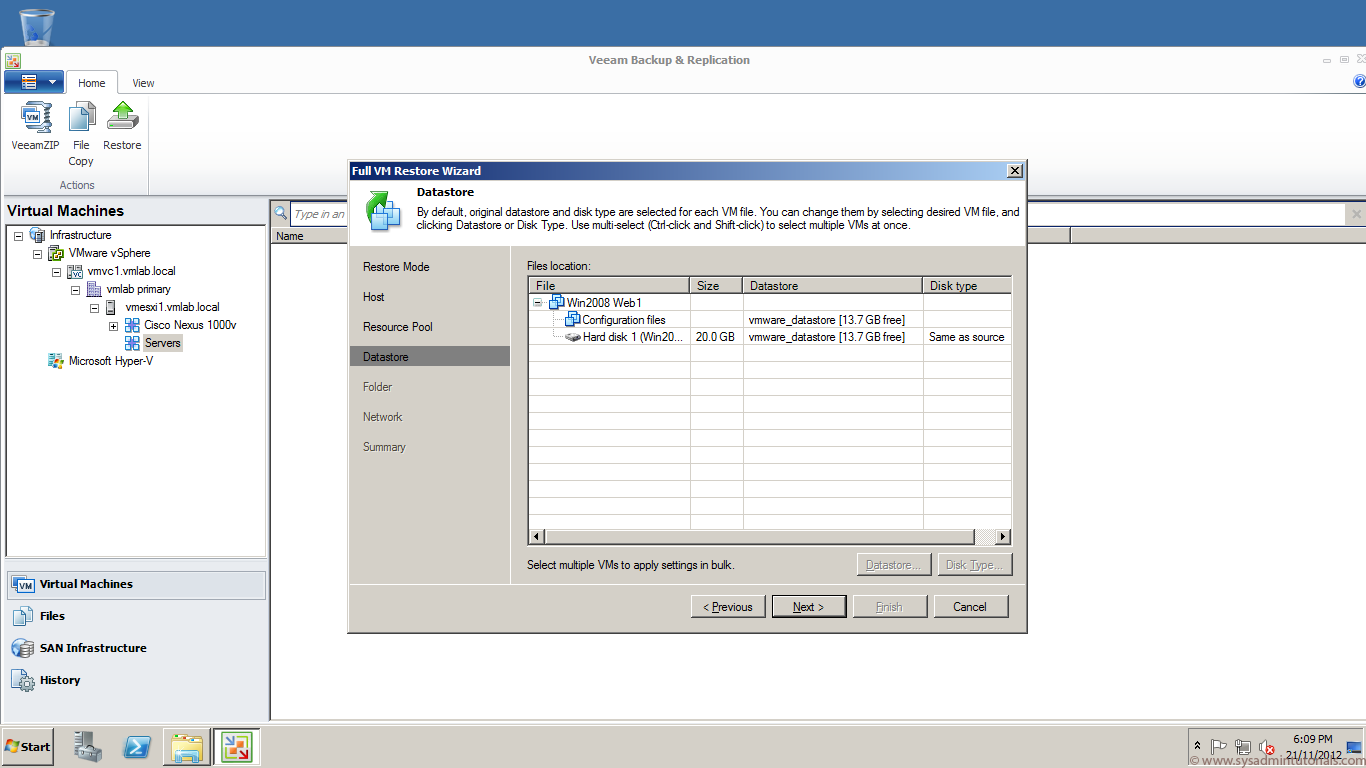1366x768 pixels.
Task: Click the Infrastructure node icon
Action: (x=37, y=235)
